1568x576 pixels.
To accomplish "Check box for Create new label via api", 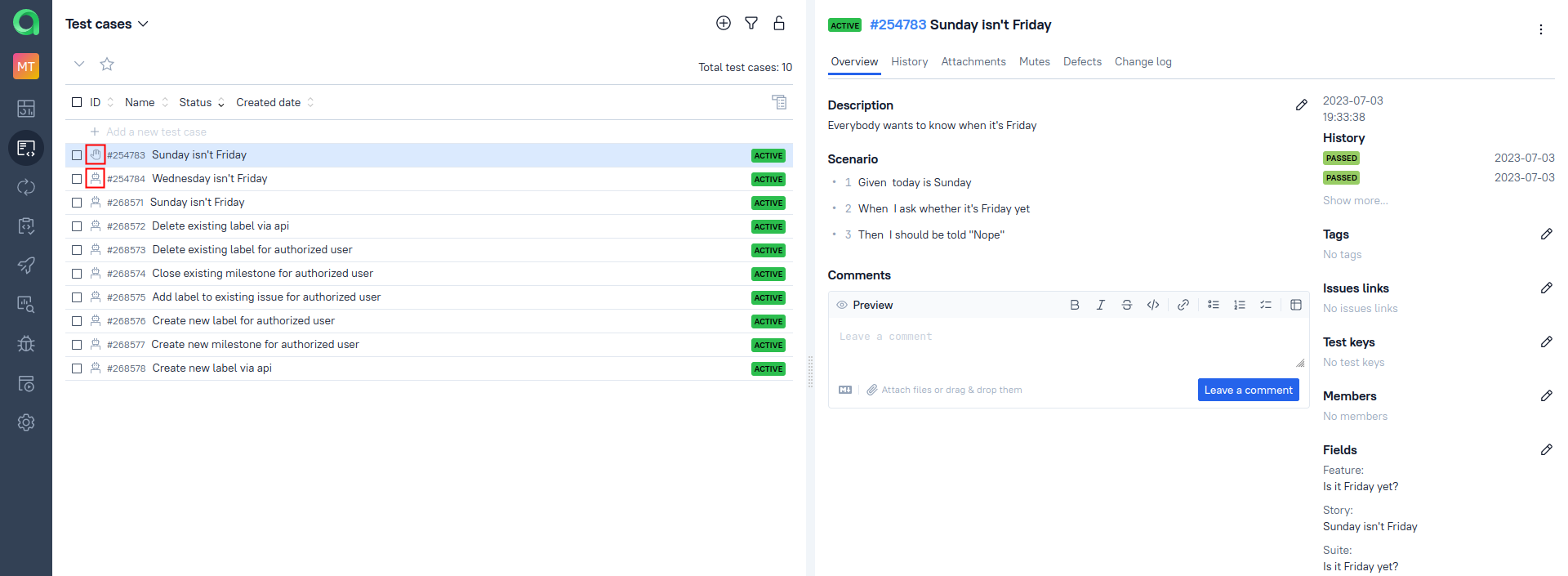I will pyautogui.click(x=77, y=368).
